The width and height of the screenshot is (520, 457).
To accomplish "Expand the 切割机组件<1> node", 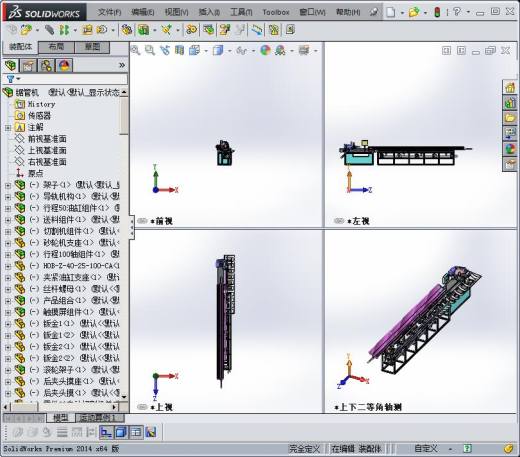I will coord(8,231).
